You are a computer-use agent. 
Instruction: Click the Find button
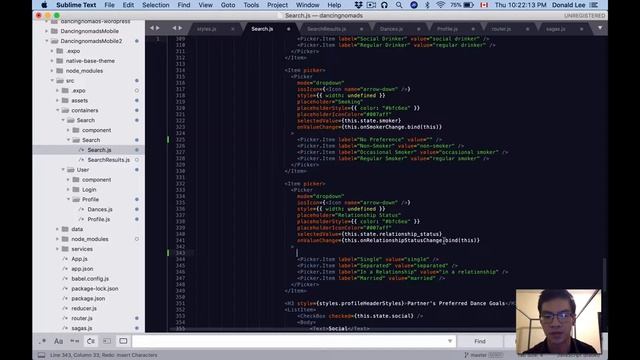click(480, 341)
